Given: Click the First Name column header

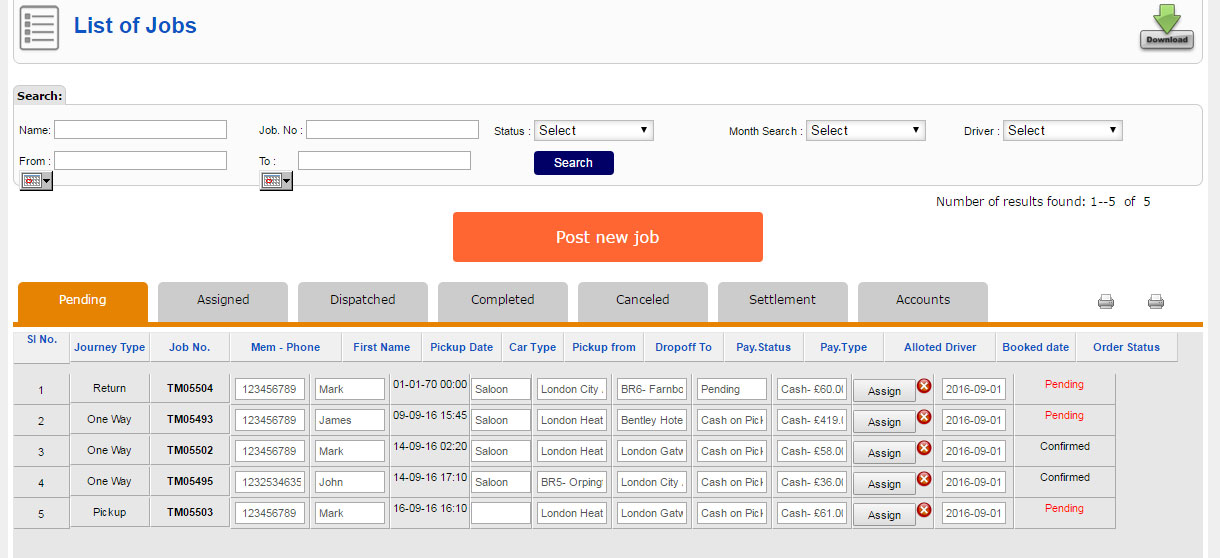Looking at the screenshot, I should coord(382,348).
